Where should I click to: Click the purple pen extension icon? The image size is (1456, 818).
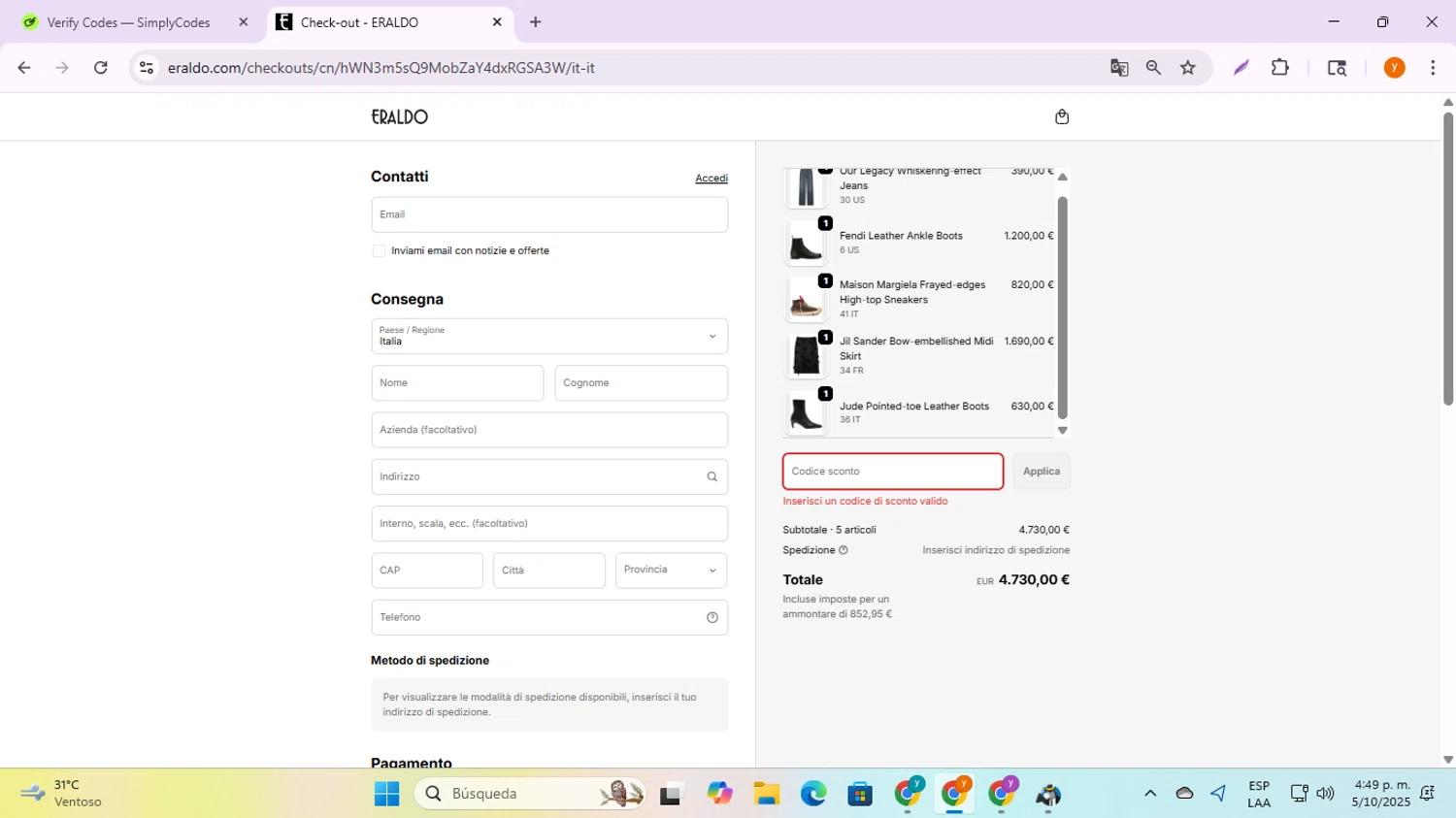tap(1241, 68)
